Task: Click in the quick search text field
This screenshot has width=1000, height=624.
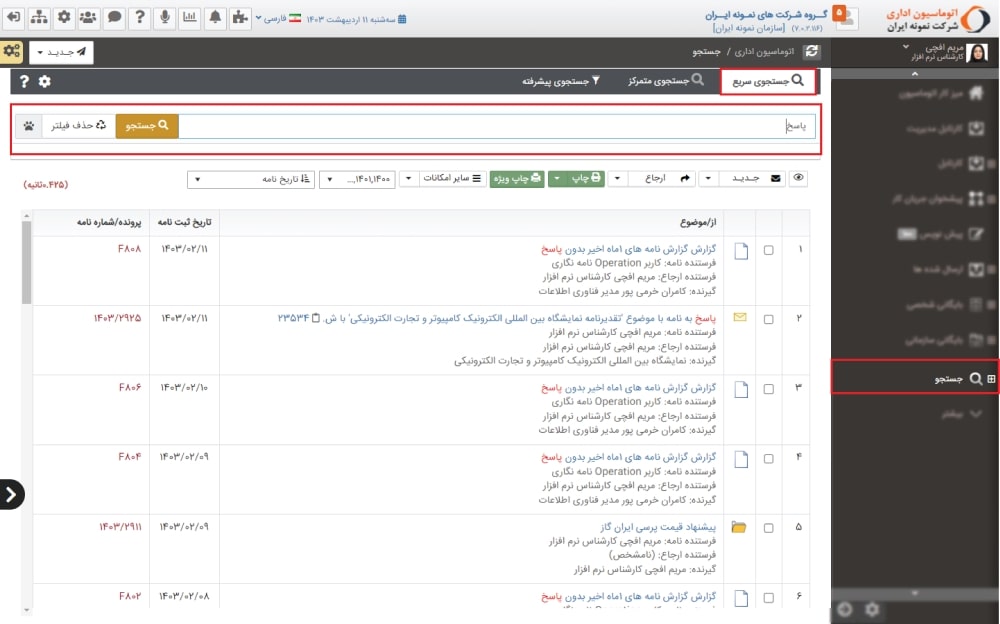Action: pos(495,126)
